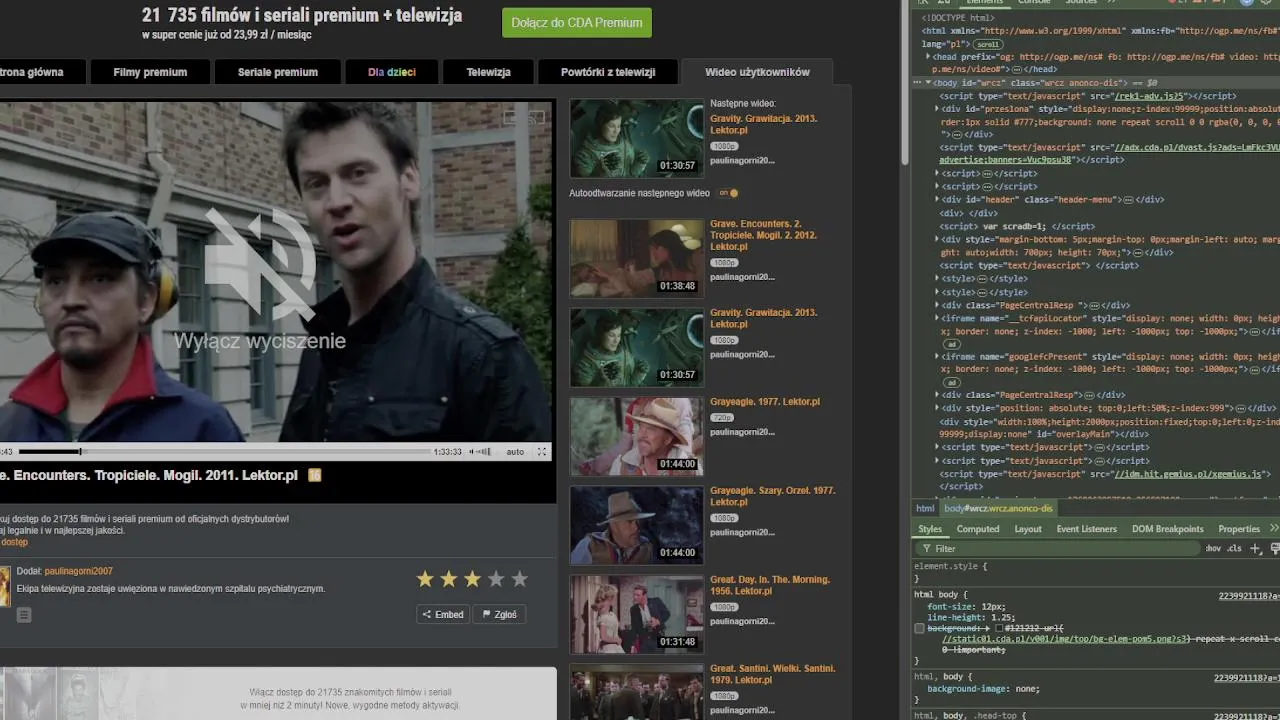The image size is (1280, 720).
Task: Open the DOM Breakpoints tab
Action: 1168,529
